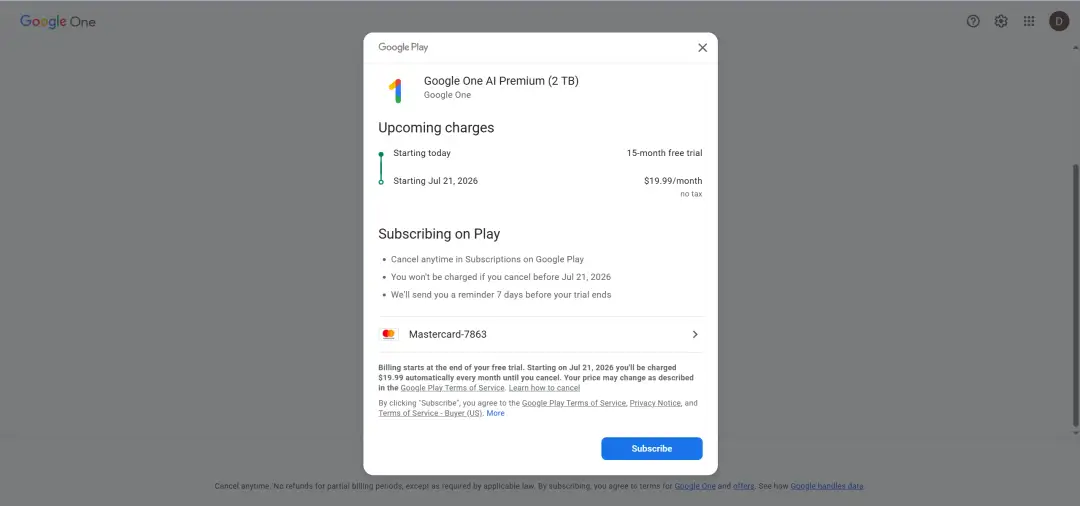The width and height of the screenshot is (1080, 506).
Task: Click the account avatar labeled D
Action: point(1059,21)
